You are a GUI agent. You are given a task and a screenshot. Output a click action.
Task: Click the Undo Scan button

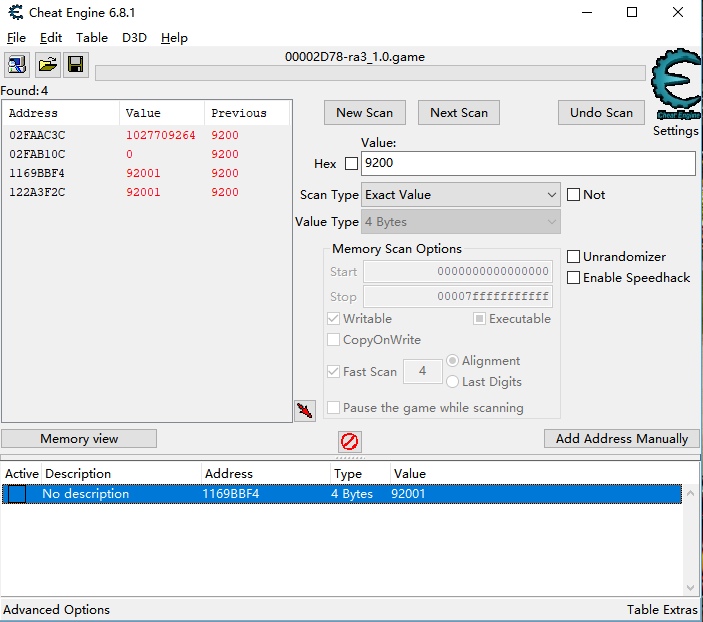[601, 113]
